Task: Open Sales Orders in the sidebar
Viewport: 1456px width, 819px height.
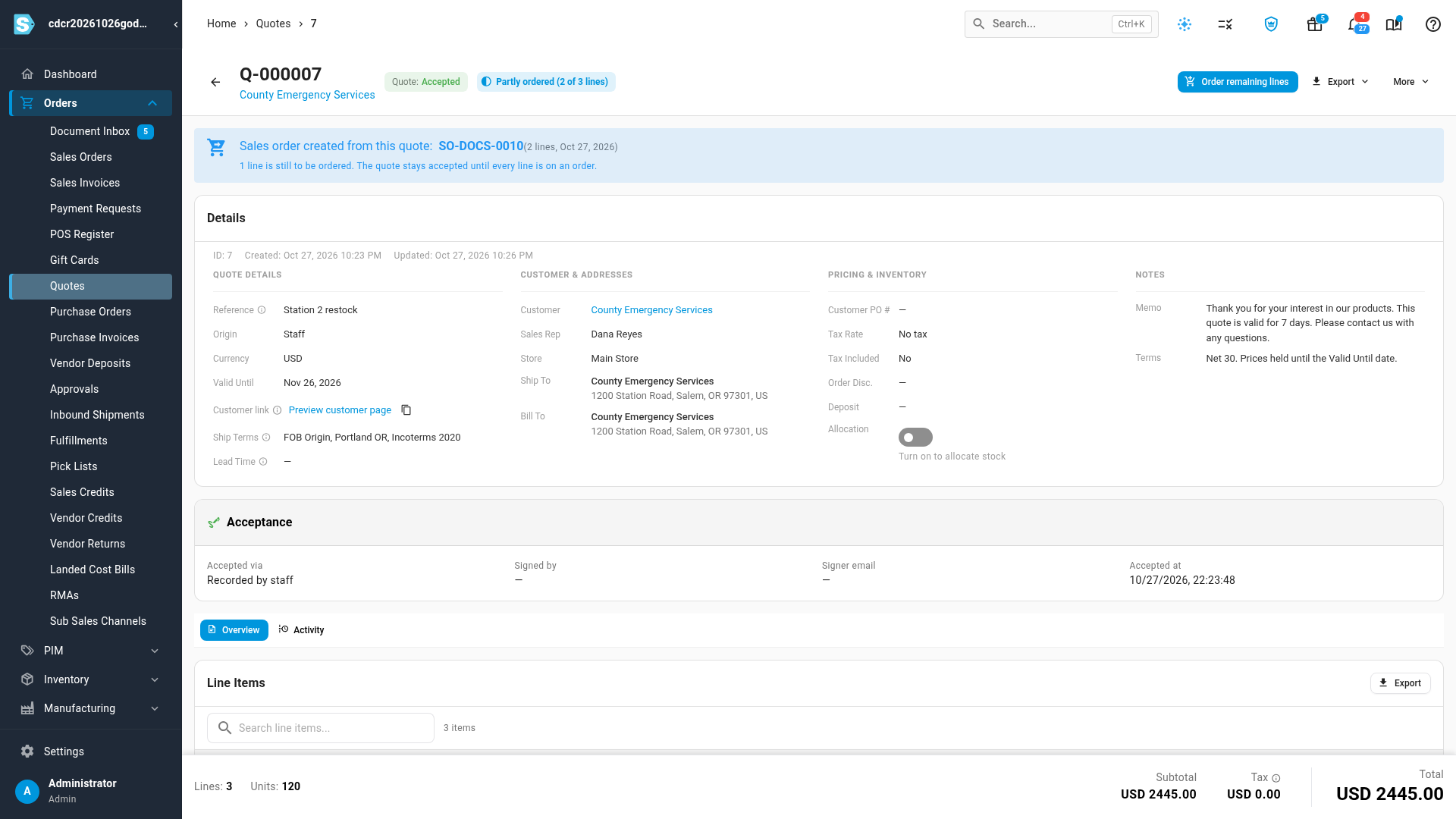Action: coord(91,157)
